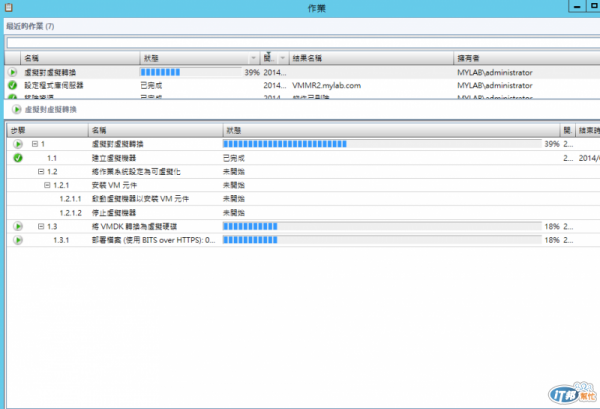Screen dimensions: 600x409
Task: Click 停止虛擬機器 step name
Action: click(114, 213)
